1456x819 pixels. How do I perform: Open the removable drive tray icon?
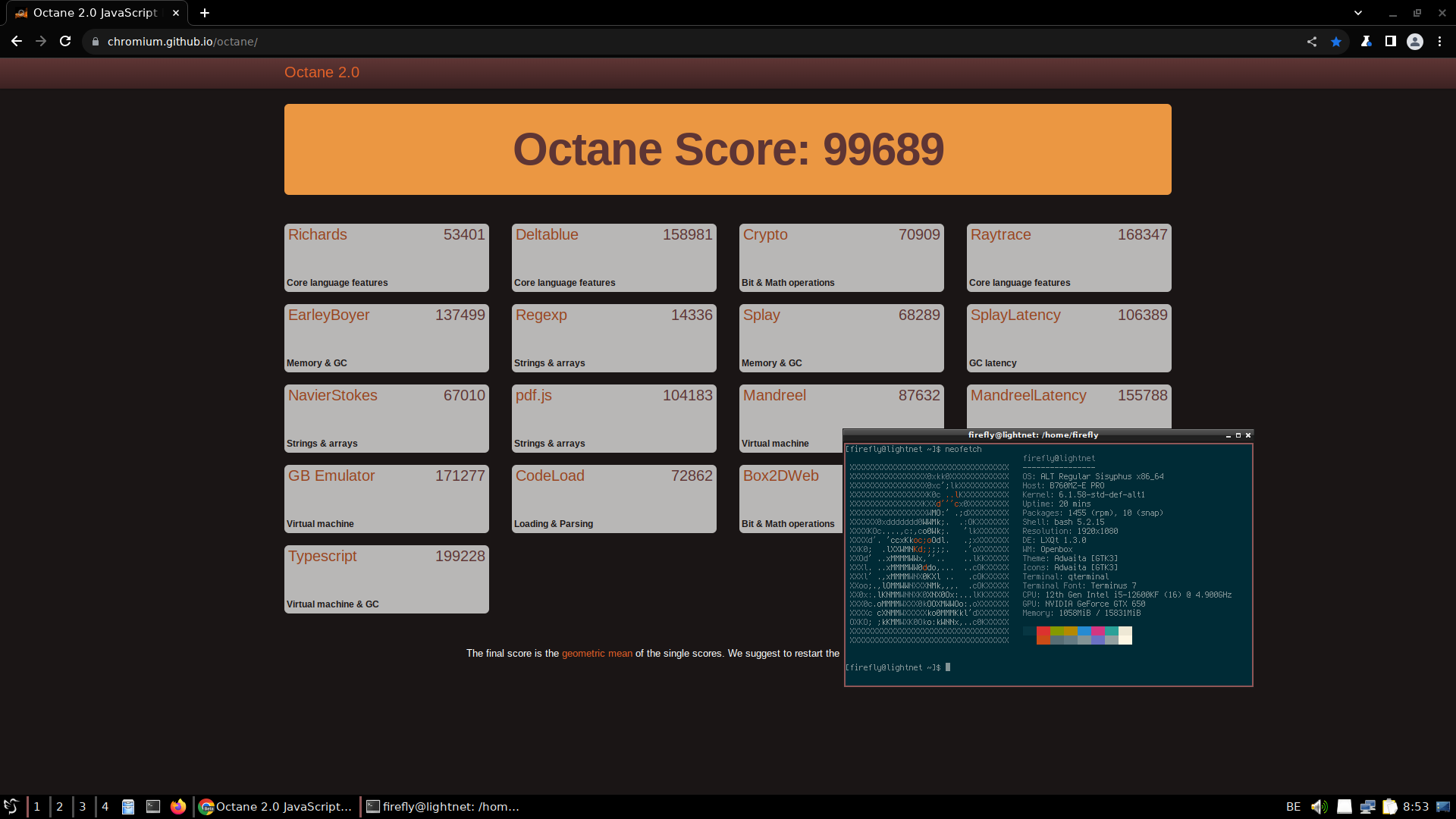1345,807
